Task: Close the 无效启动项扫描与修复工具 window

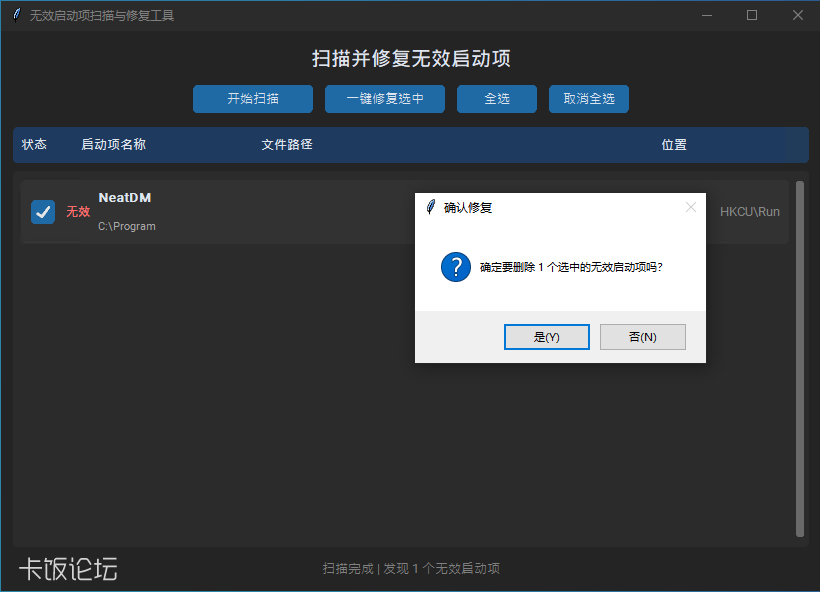Action: pos(798,15)
